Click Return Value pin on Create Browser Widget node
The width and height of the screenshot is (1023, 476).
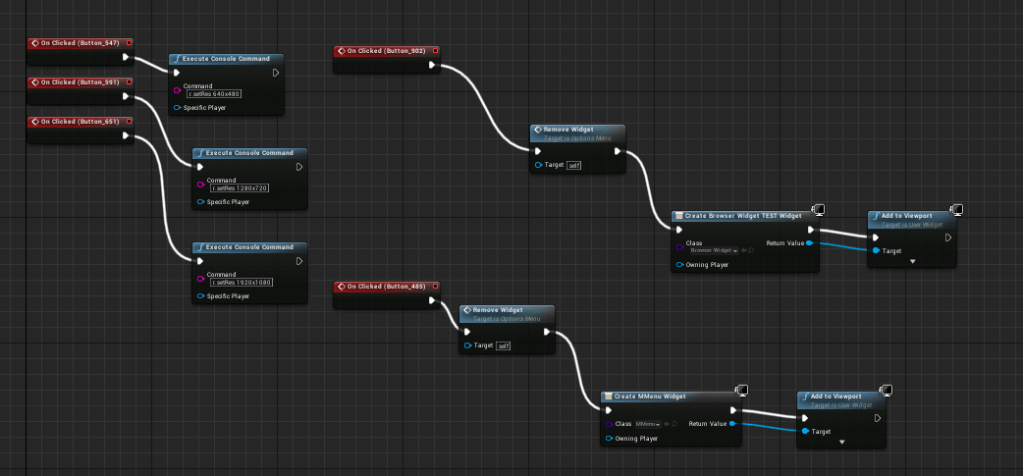tap(809, 243)
